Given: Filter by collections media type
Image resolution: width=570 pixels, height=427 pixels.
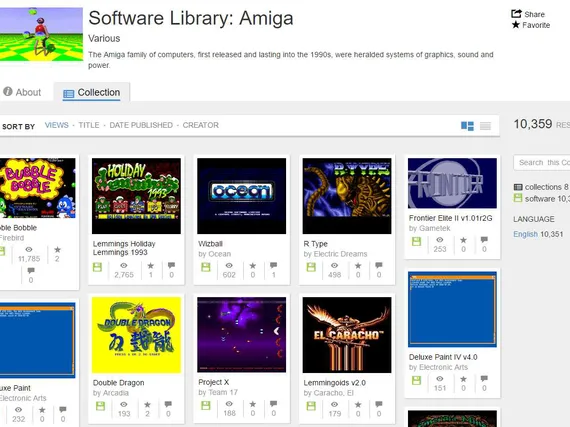Looking at the screenshot, I should click(541, 187).
